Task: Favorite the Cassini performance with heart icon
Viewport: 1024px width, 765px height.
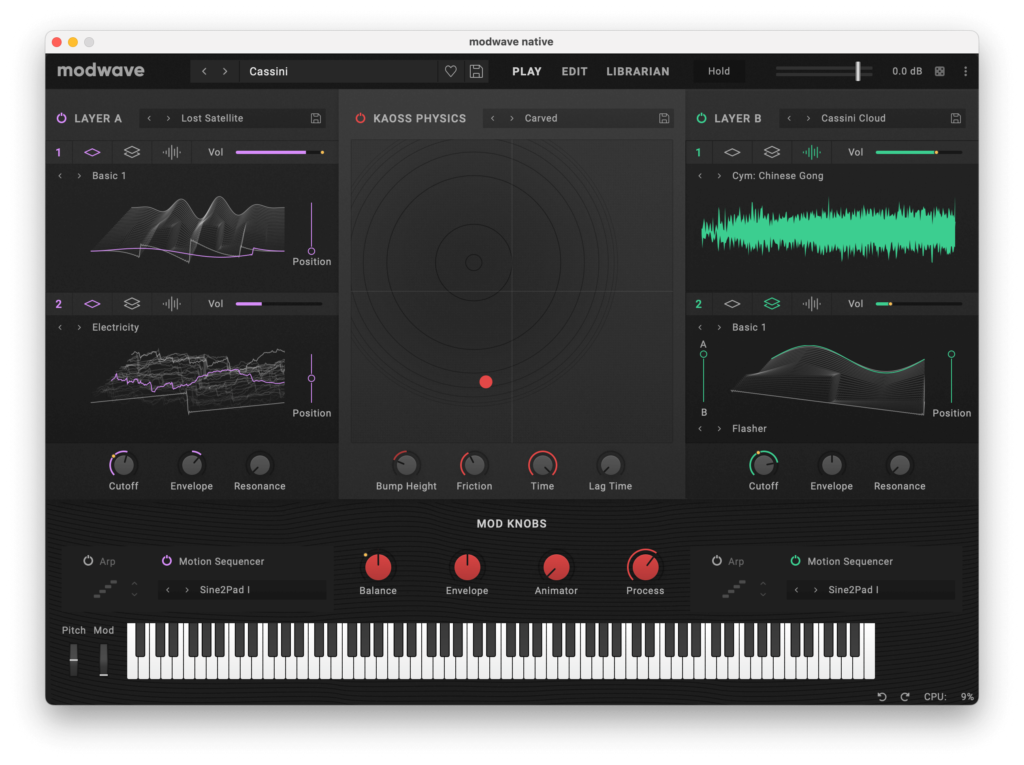Action: click(x=451, y=71)
